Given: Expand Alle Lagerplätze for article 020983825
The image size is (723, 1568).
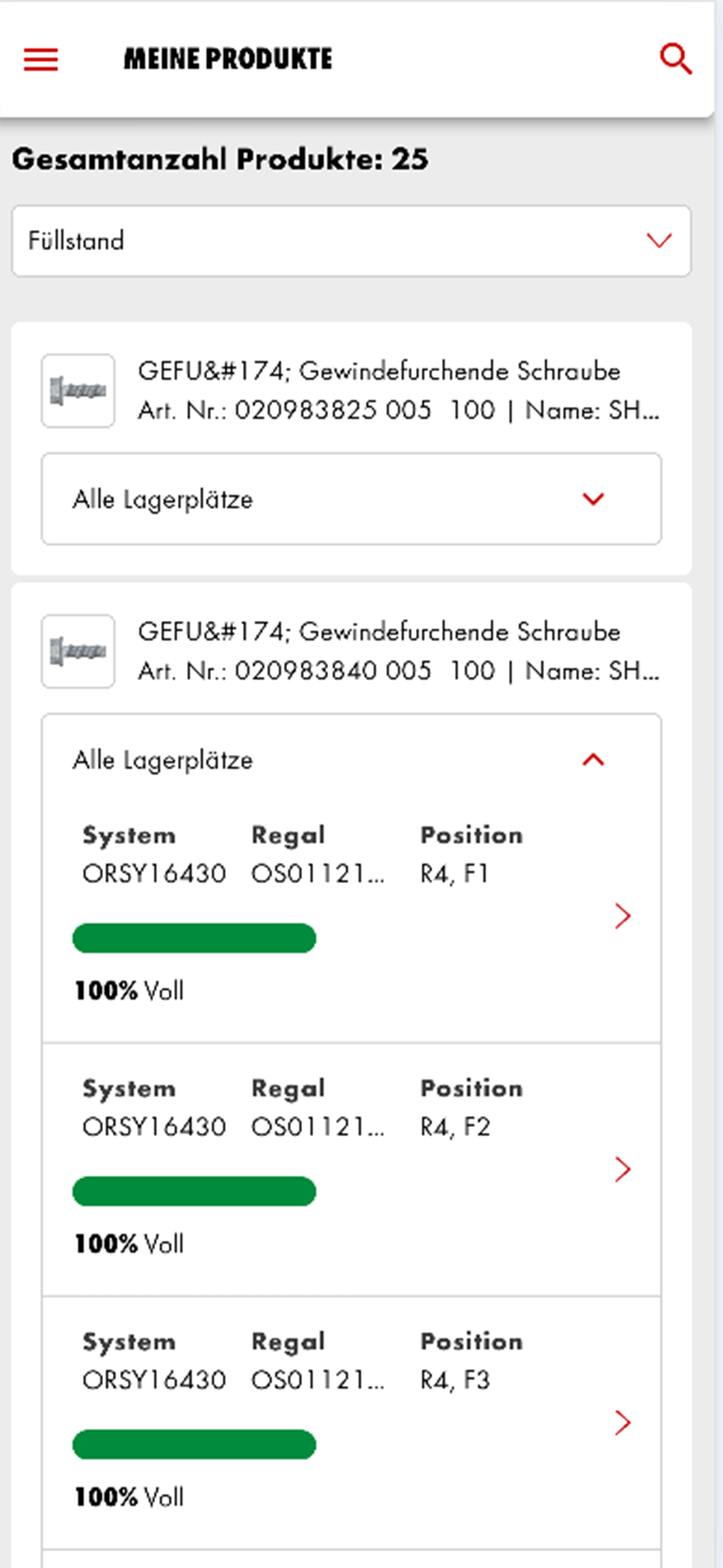Looking at the screenshot, I should [x=351, y=499].
